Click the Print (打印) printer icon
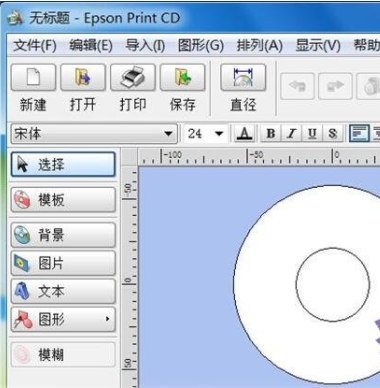This screenshot has width=380, height=388. 133,77
